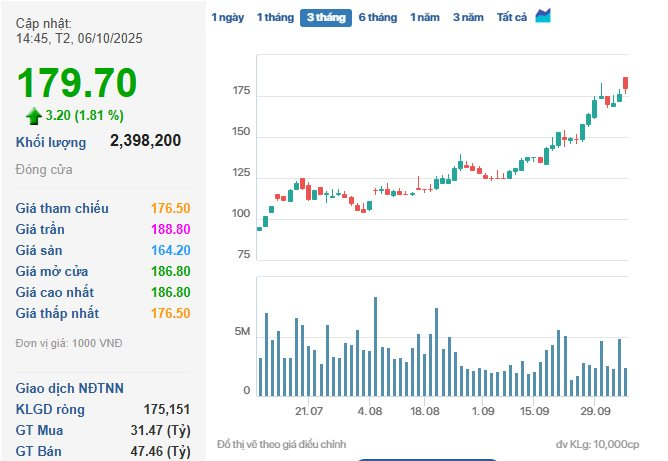The height and width of the screenshot is (461, 668).
Task: Open the chart type icon beside Tất cả
Action: 543,16
